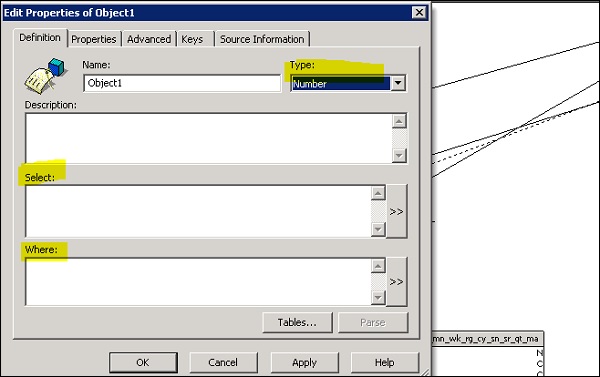Click Description scrollbar down arrow

click(399, 155)
